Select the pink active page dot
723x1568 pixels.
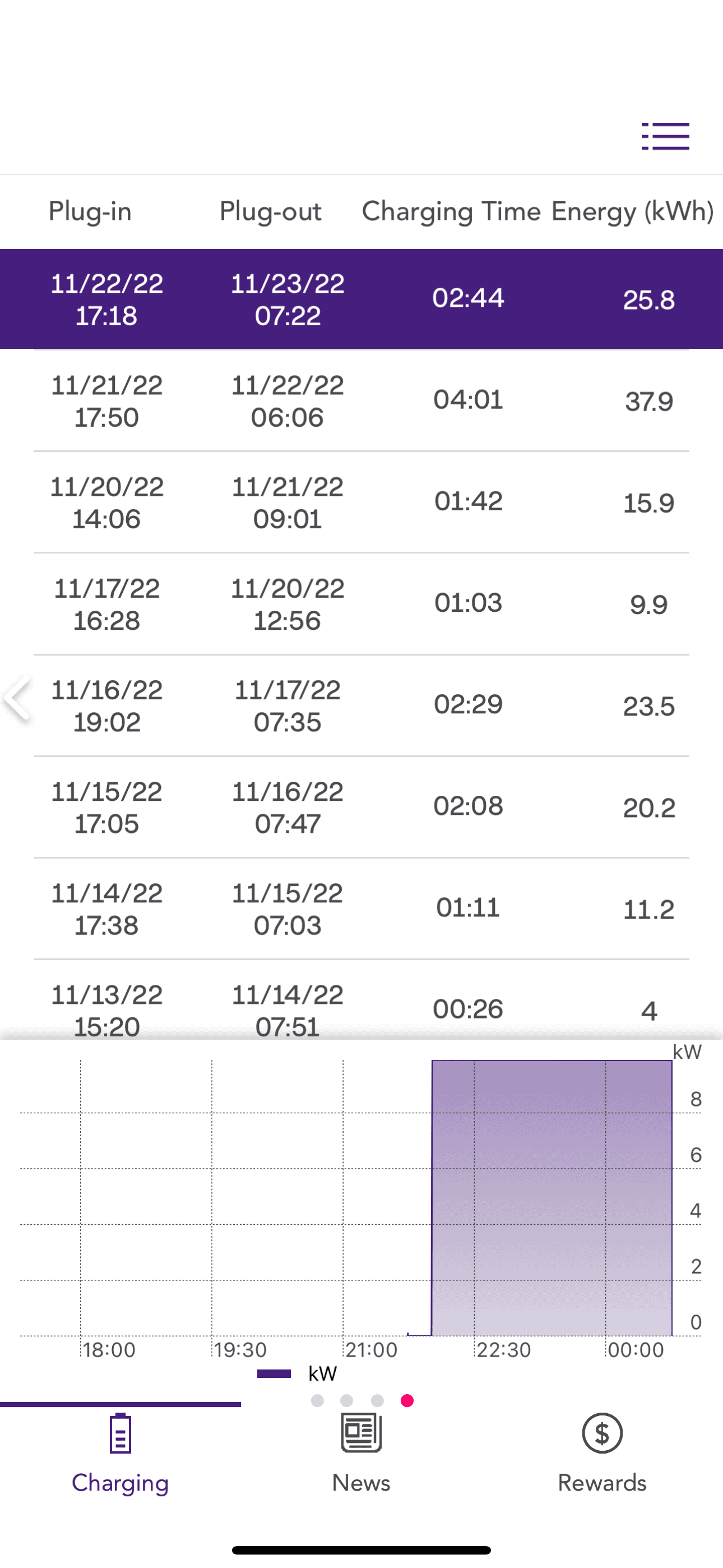click(407, 1401)
